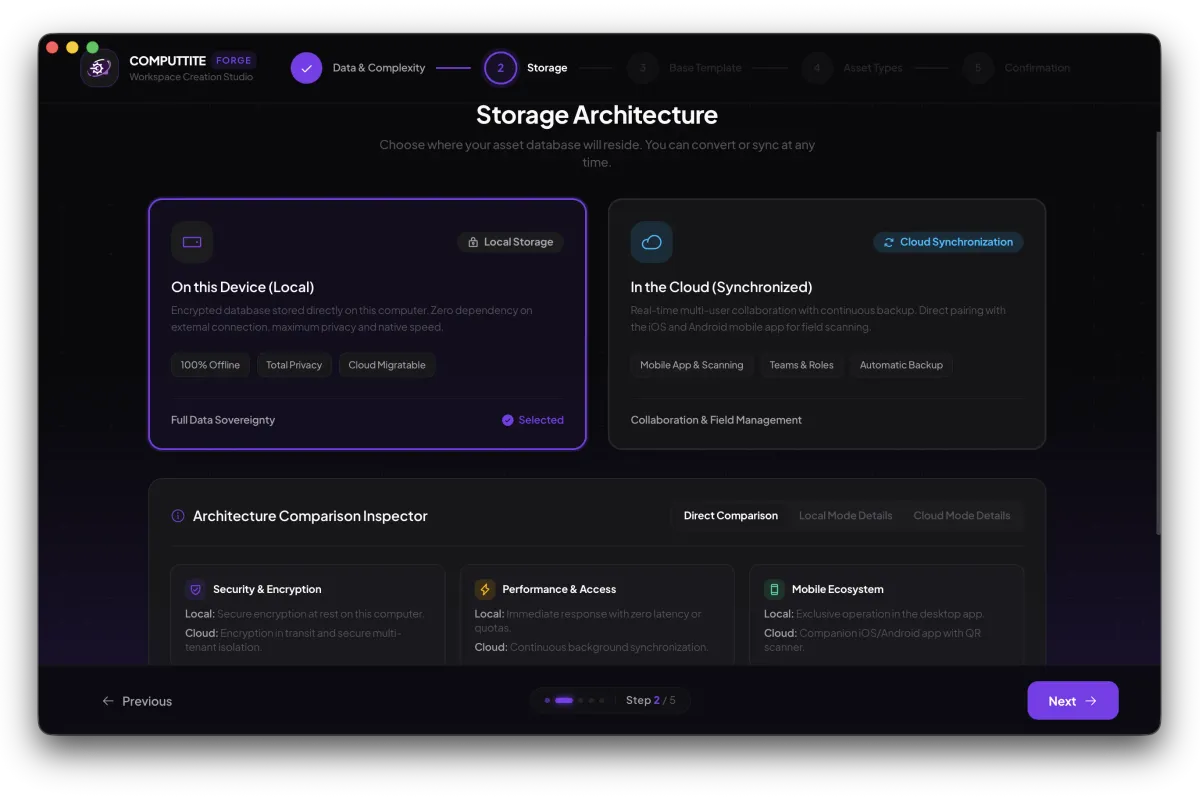
Task: Click the Workspace Creation Studio subtitle
Action: tap(191, 77)
